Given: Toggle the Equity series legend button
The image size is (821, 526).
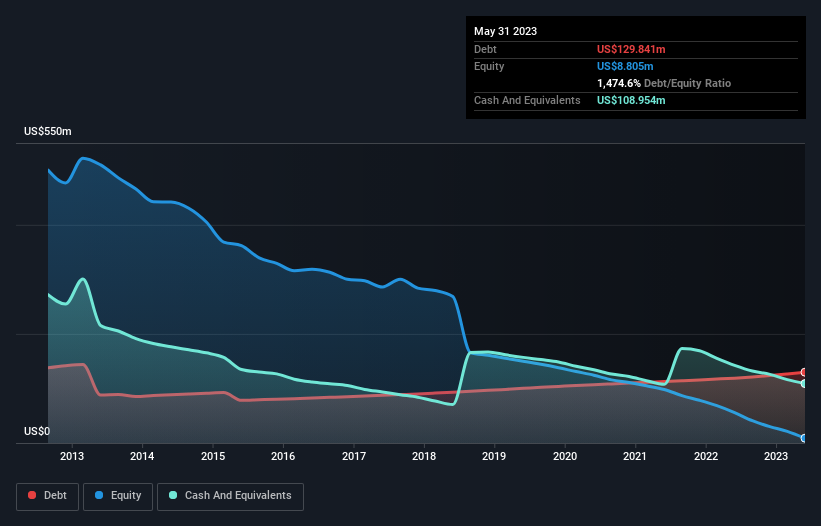Looking at the screenshot, I should pyautogui.click(x=118, y=496).
